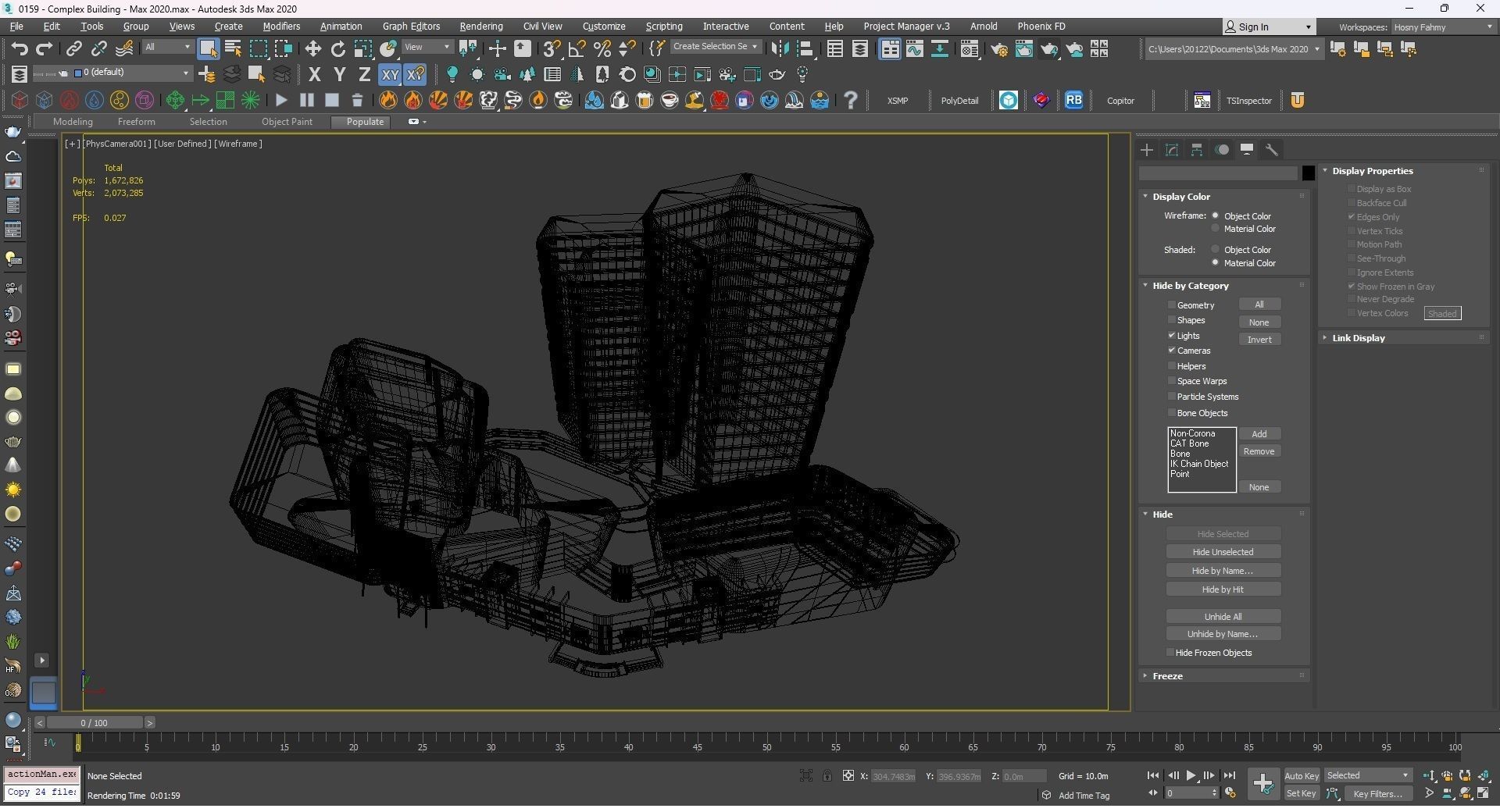Restrict to Y axis constraint

[339, 75]
